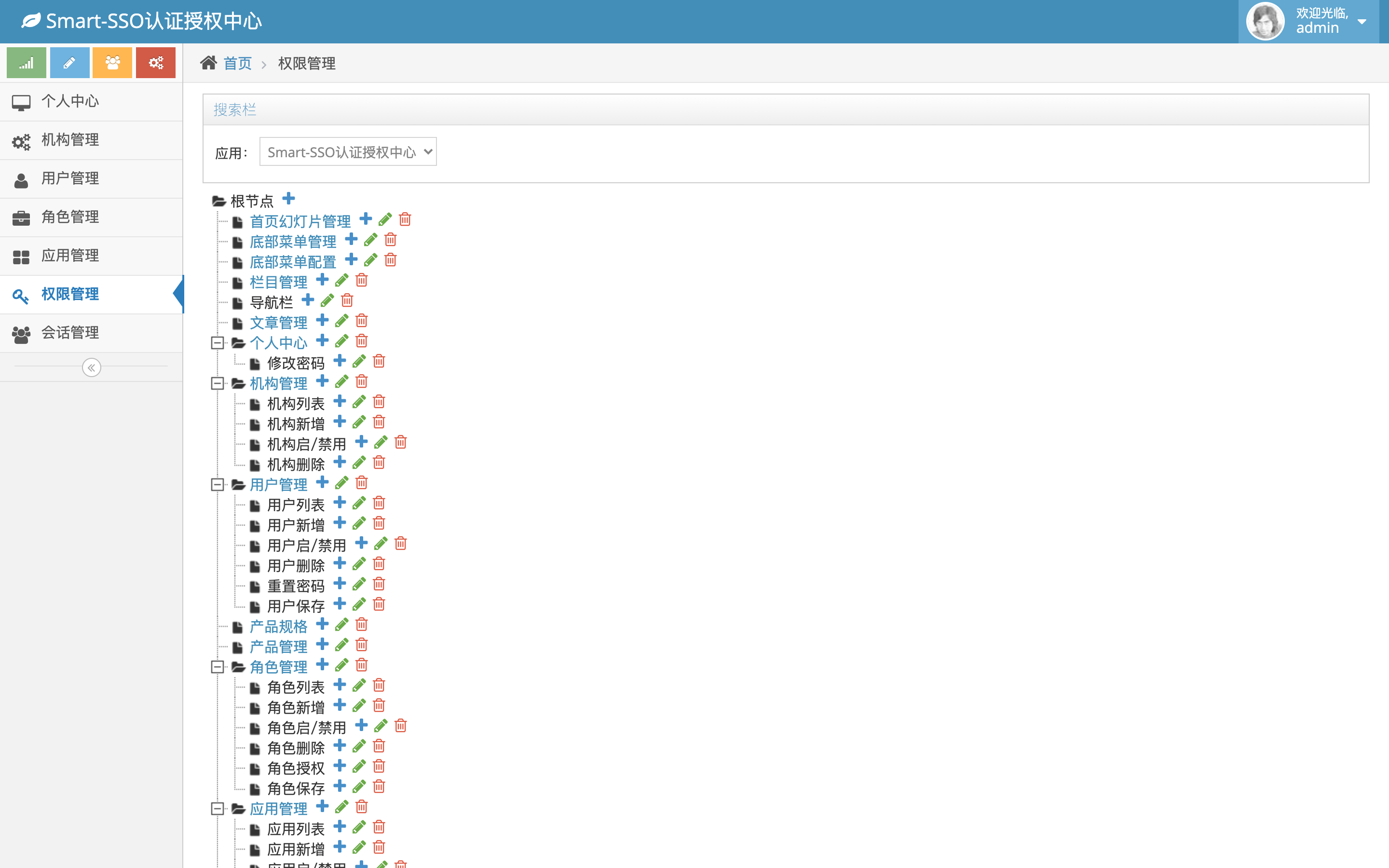Viewport: 1389px width, 868px height.
Task: Click the home icon in breadcrumb
Action: pyautogui.click(x=208, y=63)
